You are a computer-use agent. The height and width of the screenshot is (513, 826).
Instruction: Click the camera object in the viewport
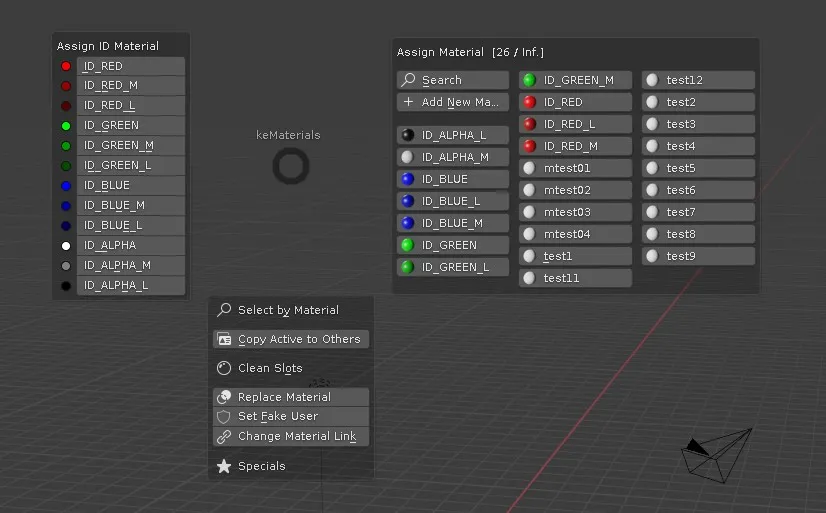[716, 450]
